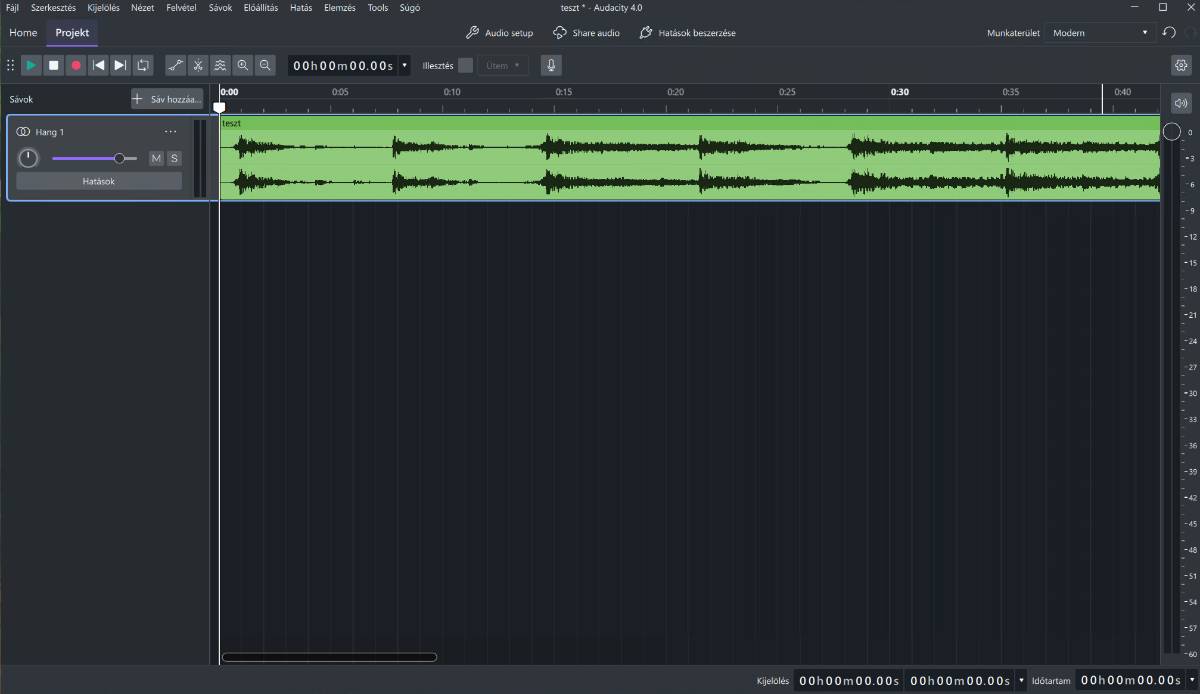This screenshot has height=694, width=1200.
Task: Open the Hatás menu
Action: [x=301, y=8]
